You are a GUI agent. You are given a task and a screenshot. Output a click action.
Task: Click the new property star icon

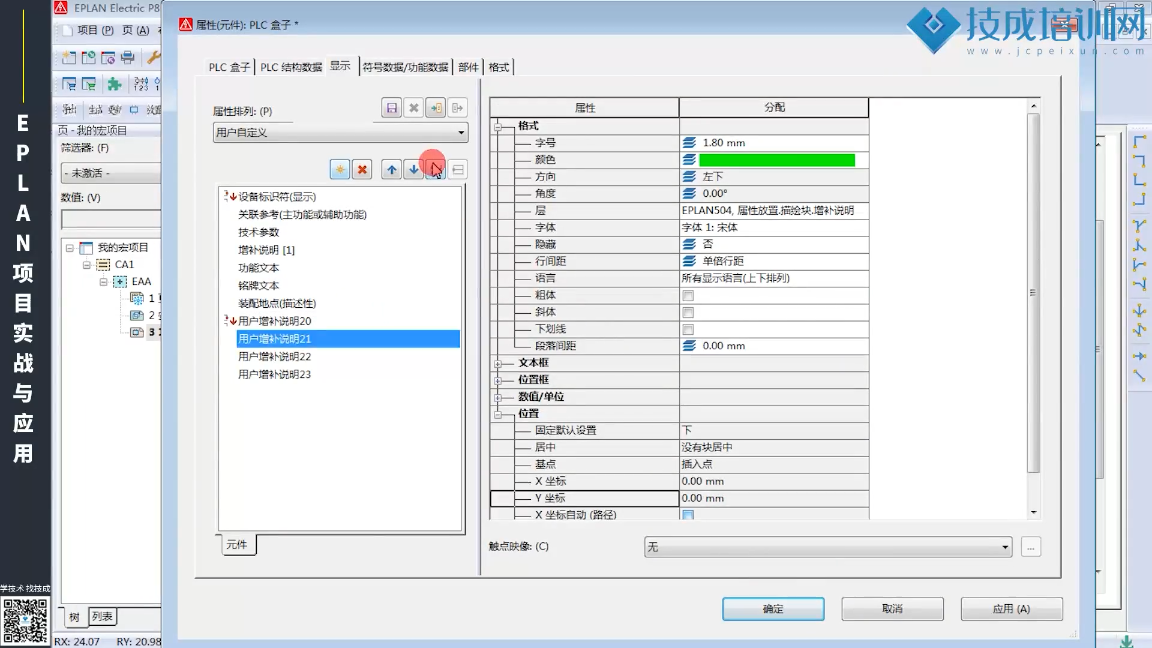coord(340,170)
